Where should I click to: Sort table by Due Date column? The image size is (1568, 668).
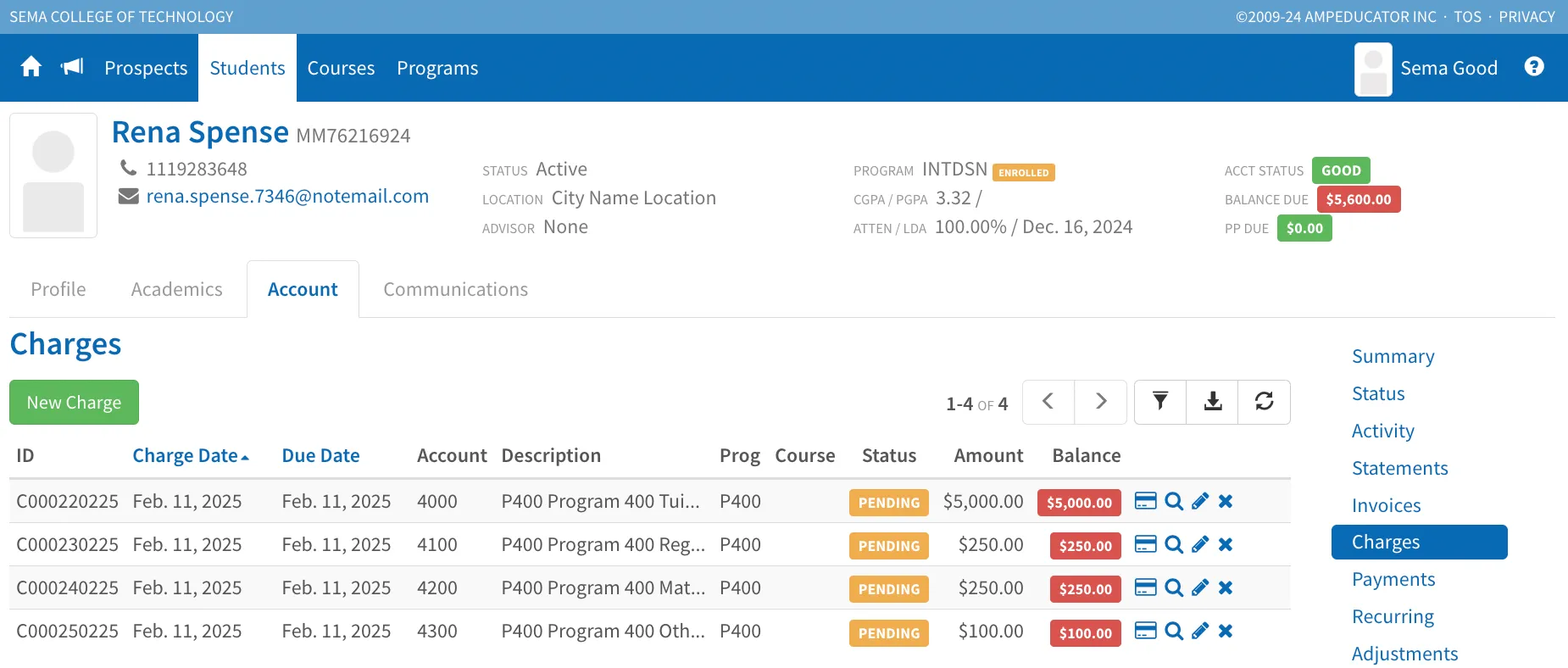pyautogui.click(x=320, y=455)
